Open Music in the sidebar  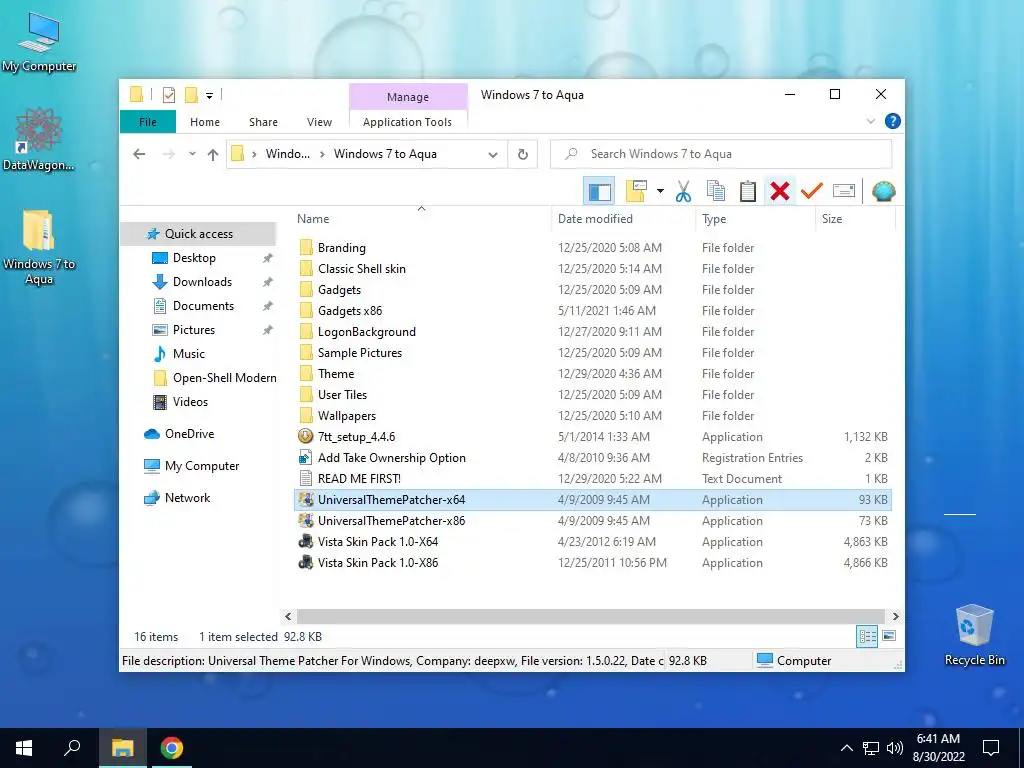point(188,354)
